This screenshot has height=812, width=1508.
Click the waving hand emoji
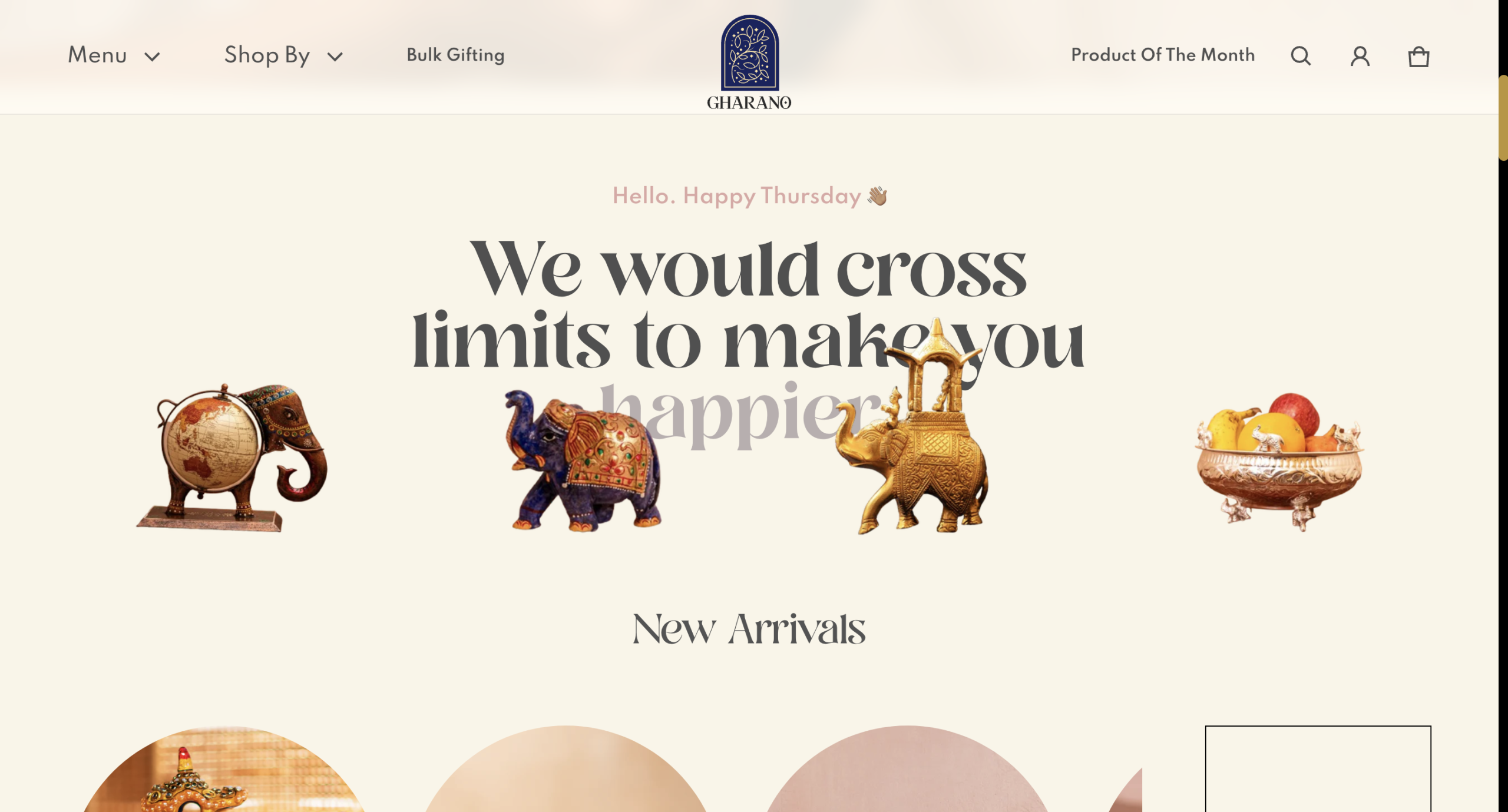click(877, 196)
